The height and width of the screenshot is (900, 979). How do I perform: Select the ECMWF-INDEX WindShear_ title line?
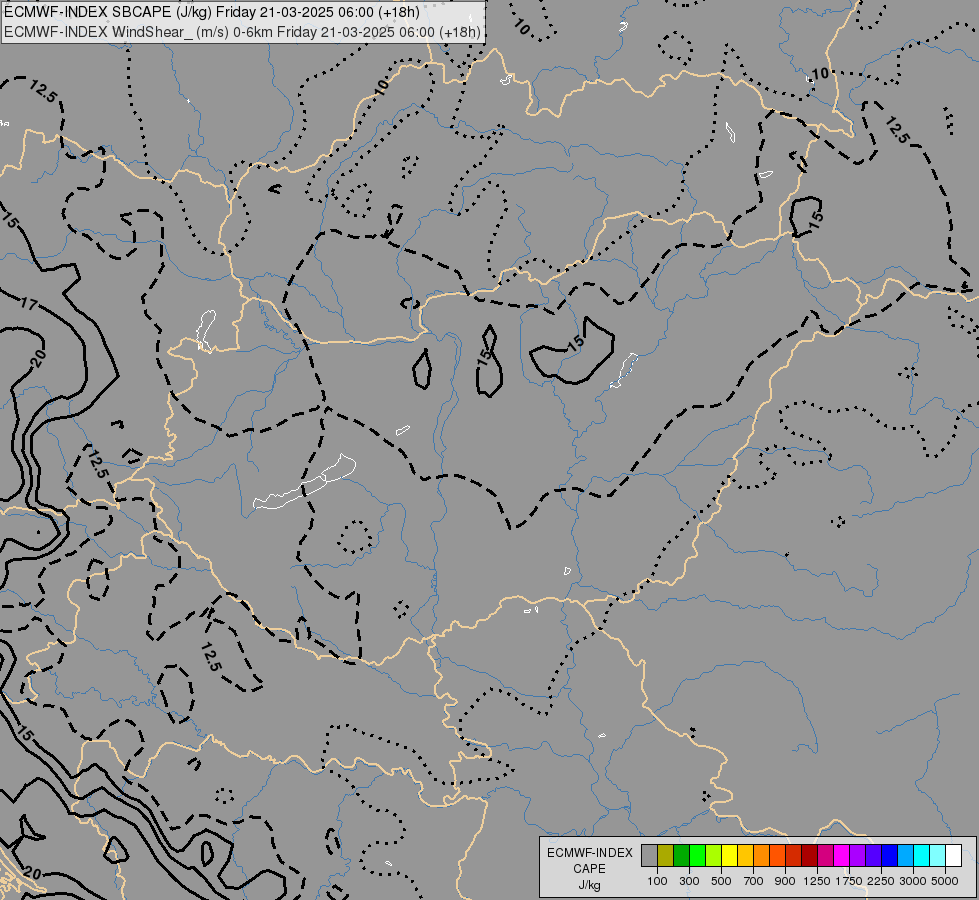242,32
